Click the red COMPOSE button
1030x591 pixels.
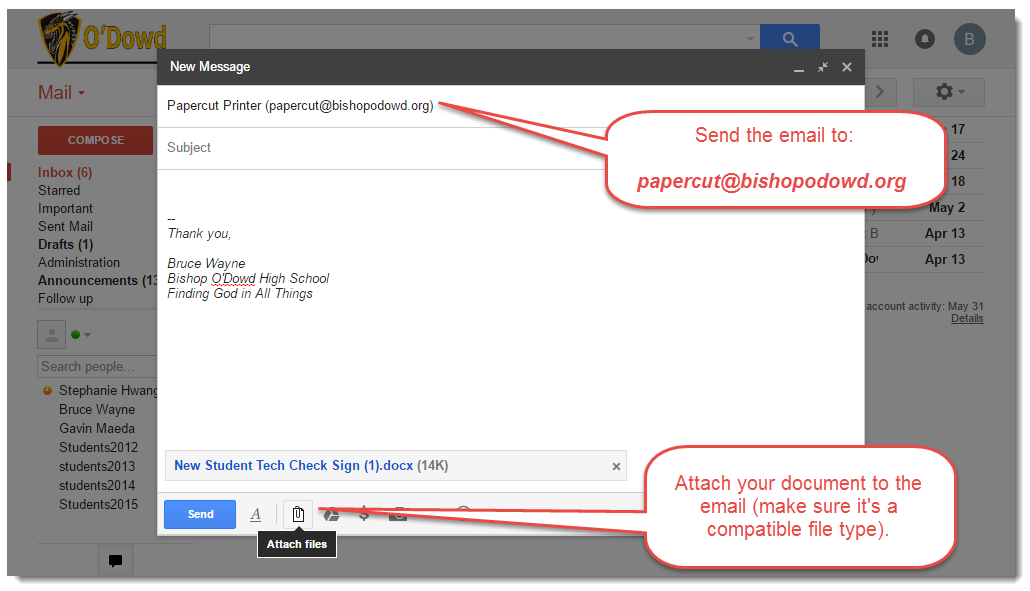coord(96,140)
